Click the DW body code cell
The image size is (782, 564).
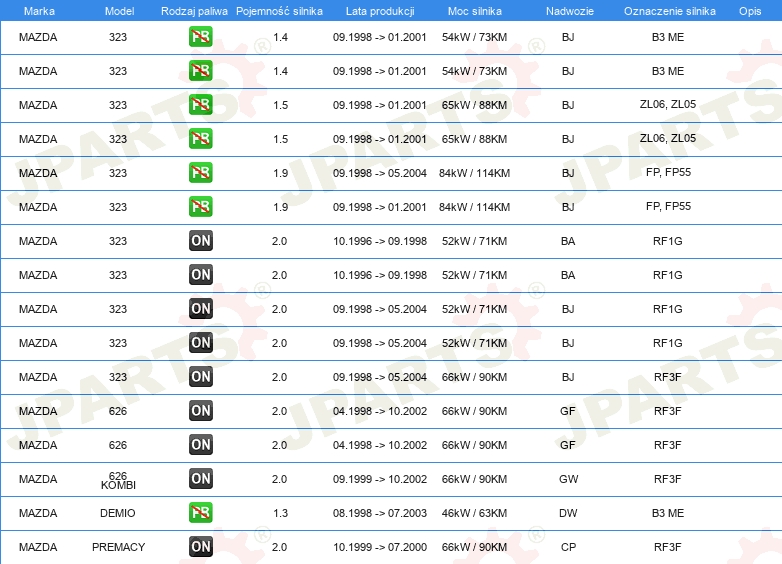[568, 513]
